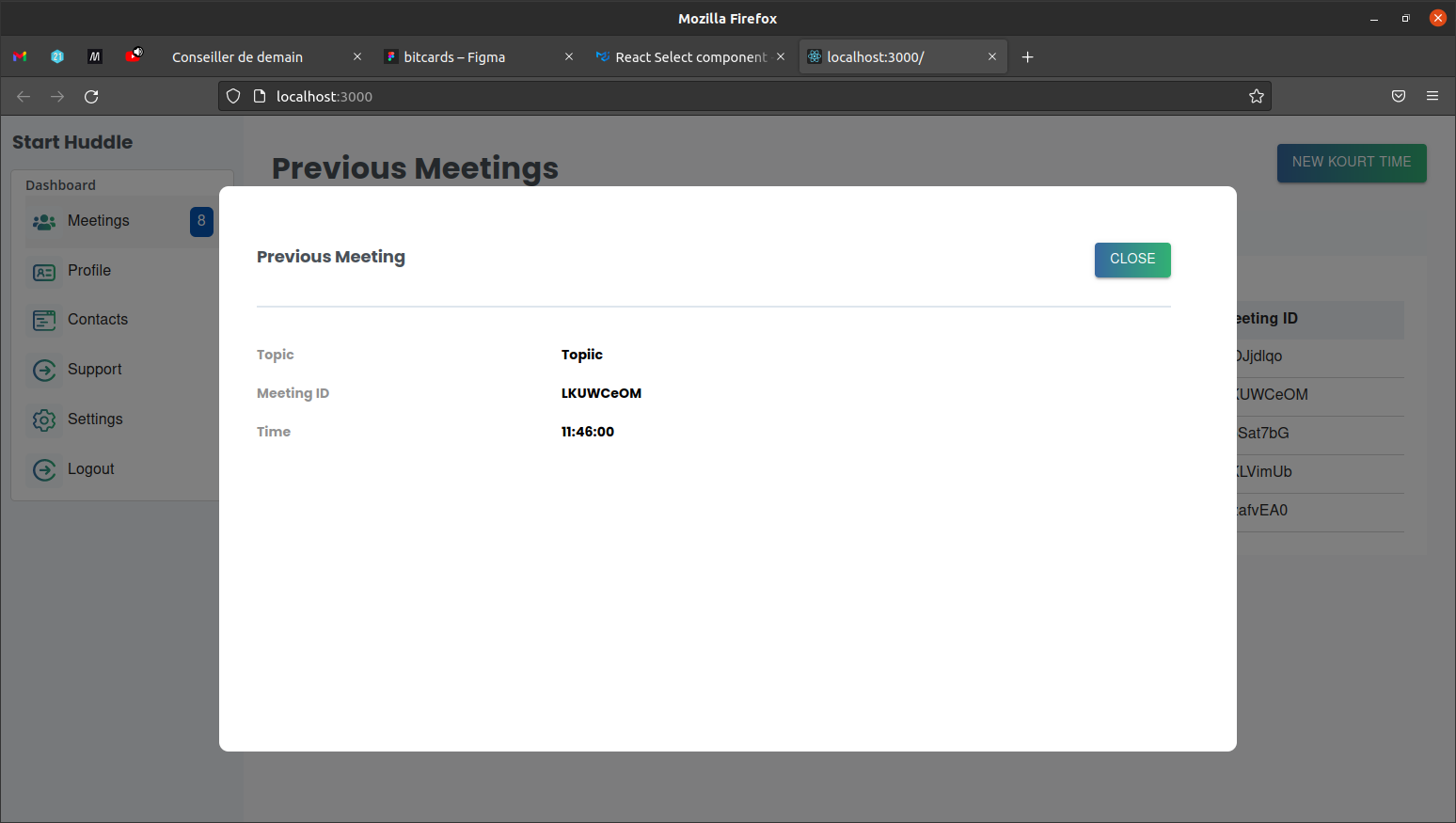This screenshot has height=823, width=1456.
Task: Click the NEW KOURT TIME button
Action: click(1351, 163)
